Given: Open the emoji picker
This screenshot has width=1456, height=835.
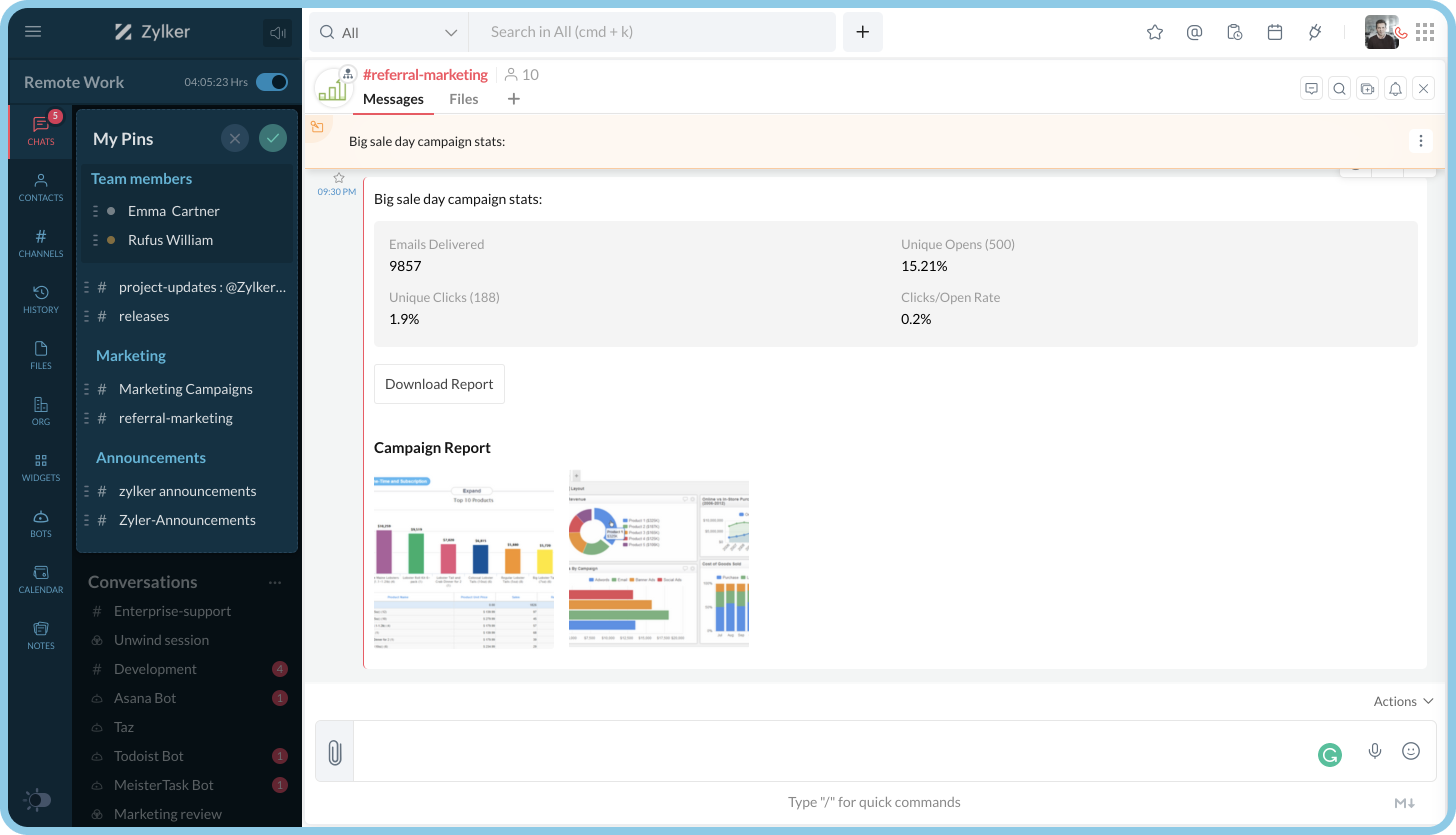Looking at the screenshot, I should coord(1411,751).
